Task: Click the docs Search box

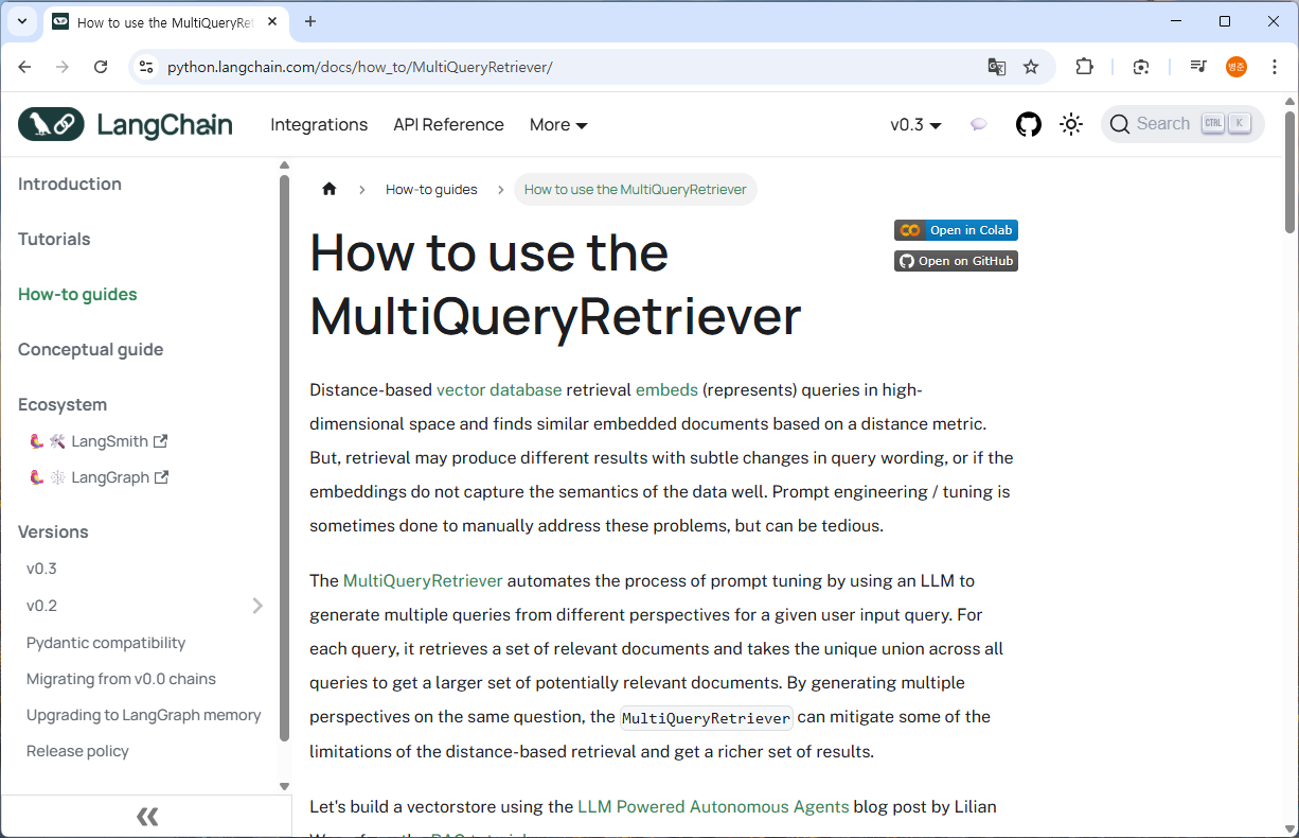Action: point(1183,124)
